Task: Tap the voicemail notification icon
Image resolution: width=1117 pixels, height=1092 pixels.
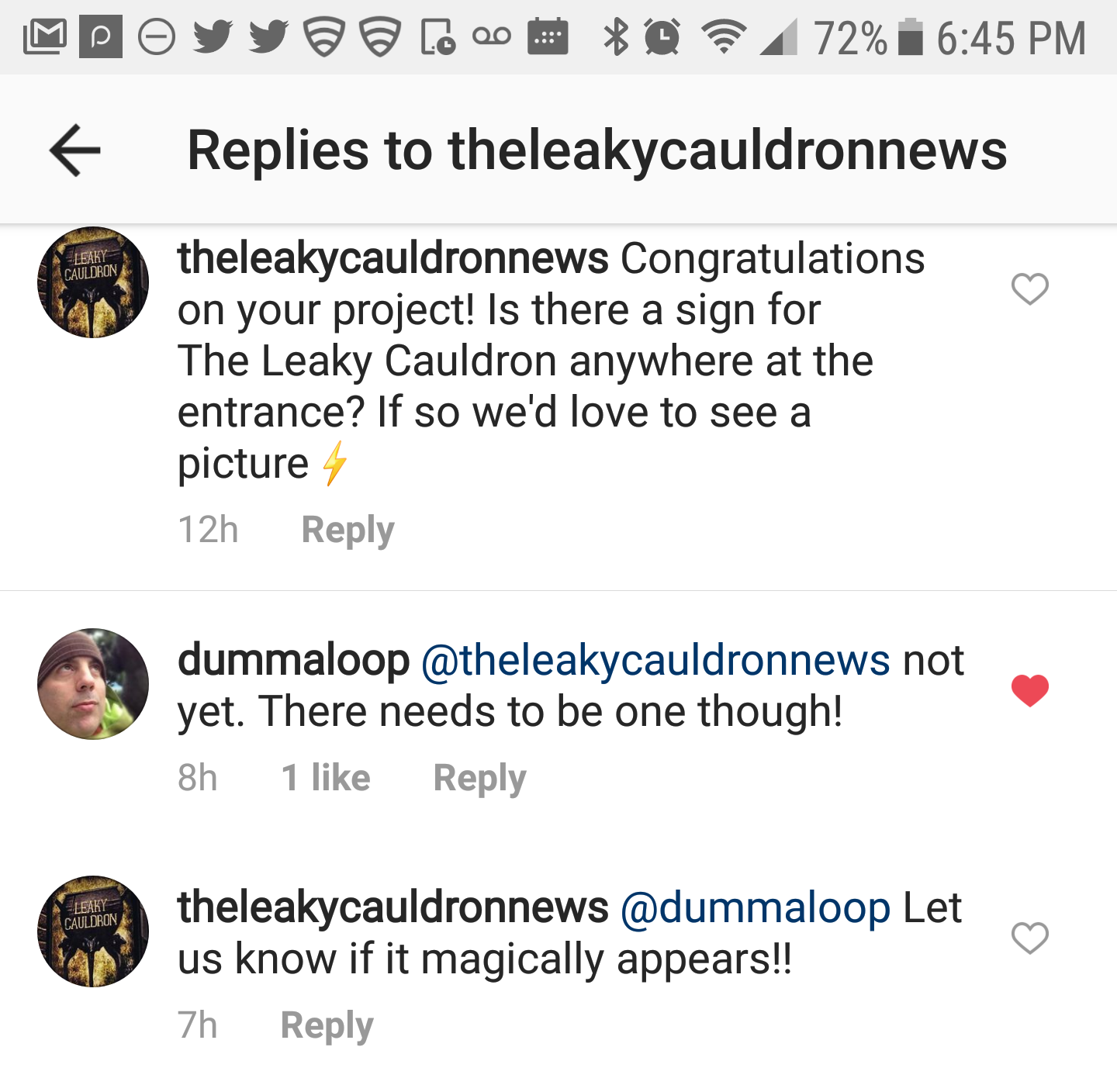Action: [x=492, y=36]
